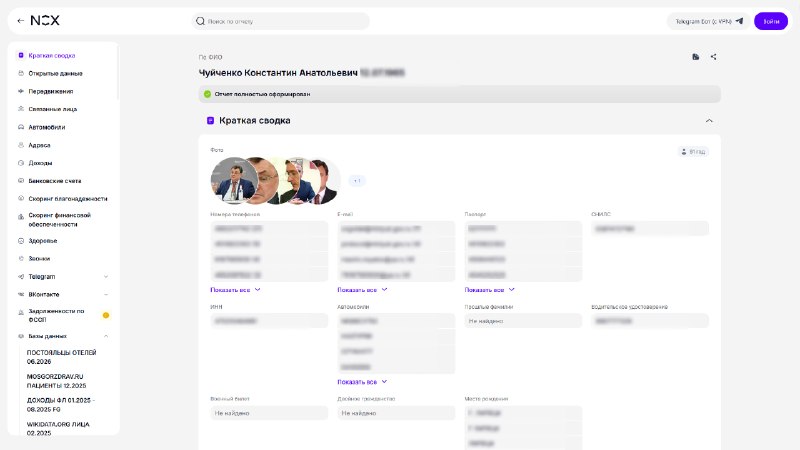Click the search magnifier icon

[201, 21]
